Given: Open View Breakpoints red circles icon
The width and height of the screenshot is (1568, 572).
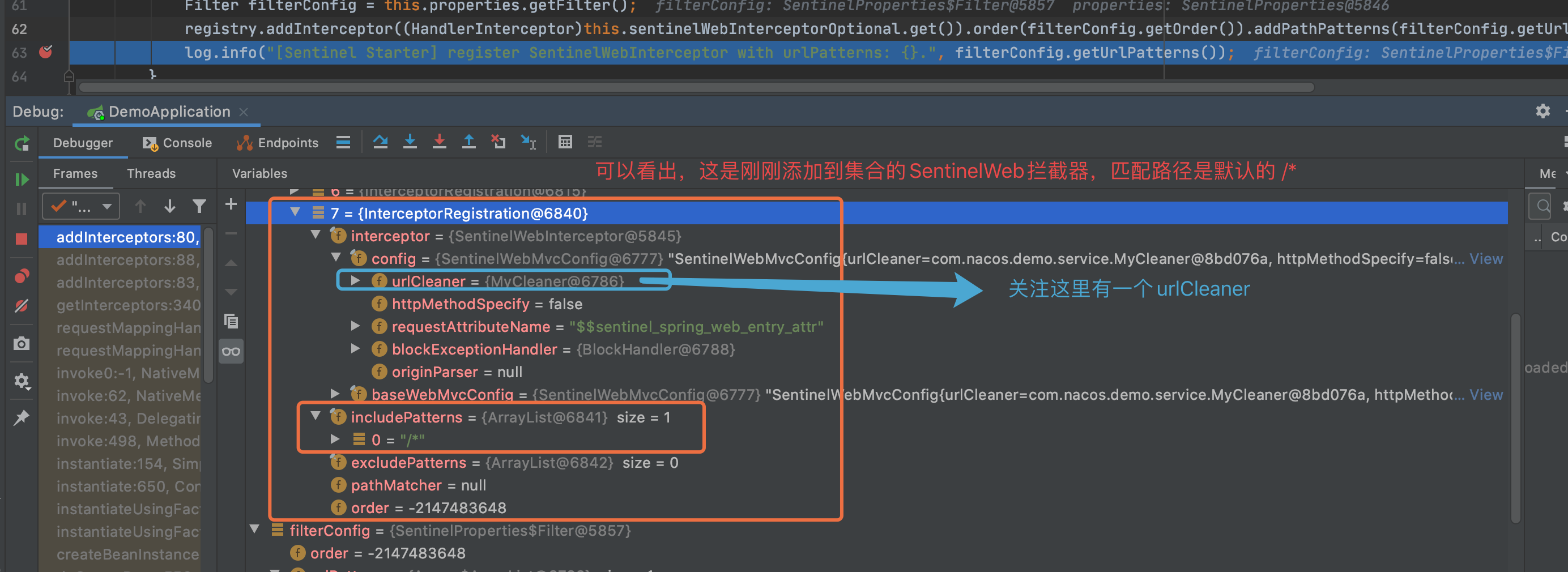Looking at the screenshot, I should pos(22,276).
